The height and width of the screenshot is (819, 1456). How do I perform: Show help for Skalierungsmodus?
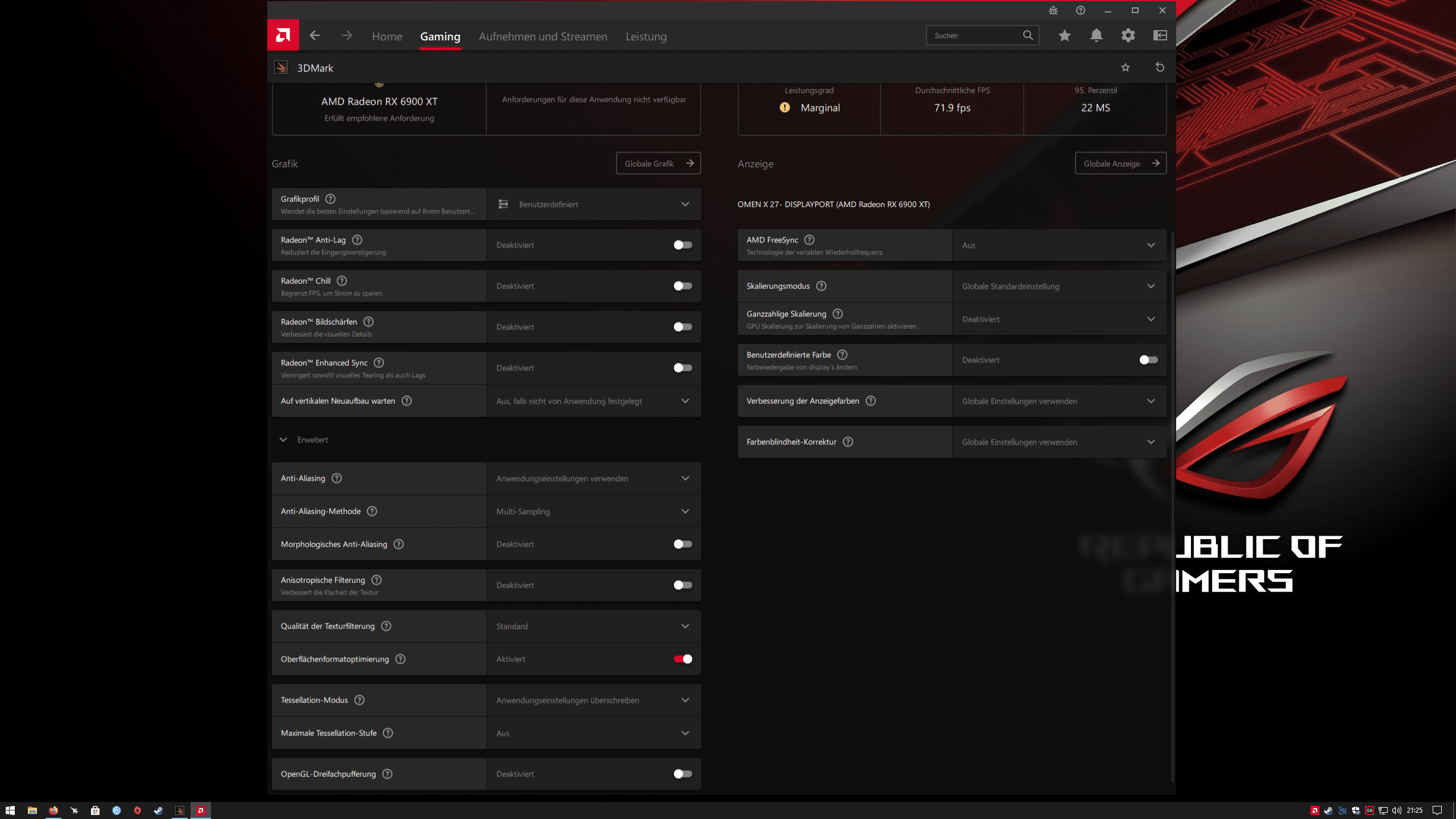tap(821, 286)
